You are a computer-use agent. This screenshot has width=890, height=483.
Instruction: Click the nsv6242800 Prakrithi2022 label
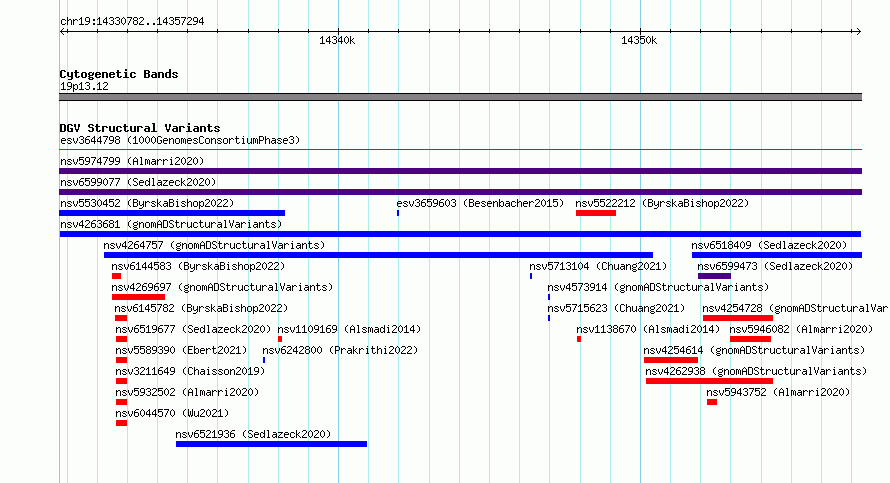pyautogui.click(x=340, y=350)
